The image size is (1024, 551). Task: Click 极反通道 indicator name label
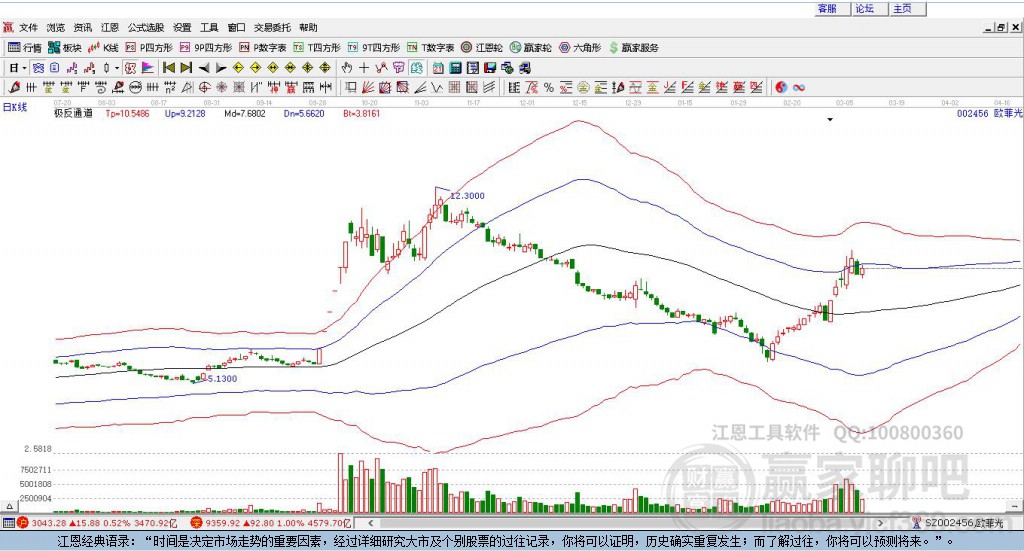coord(73,114)
